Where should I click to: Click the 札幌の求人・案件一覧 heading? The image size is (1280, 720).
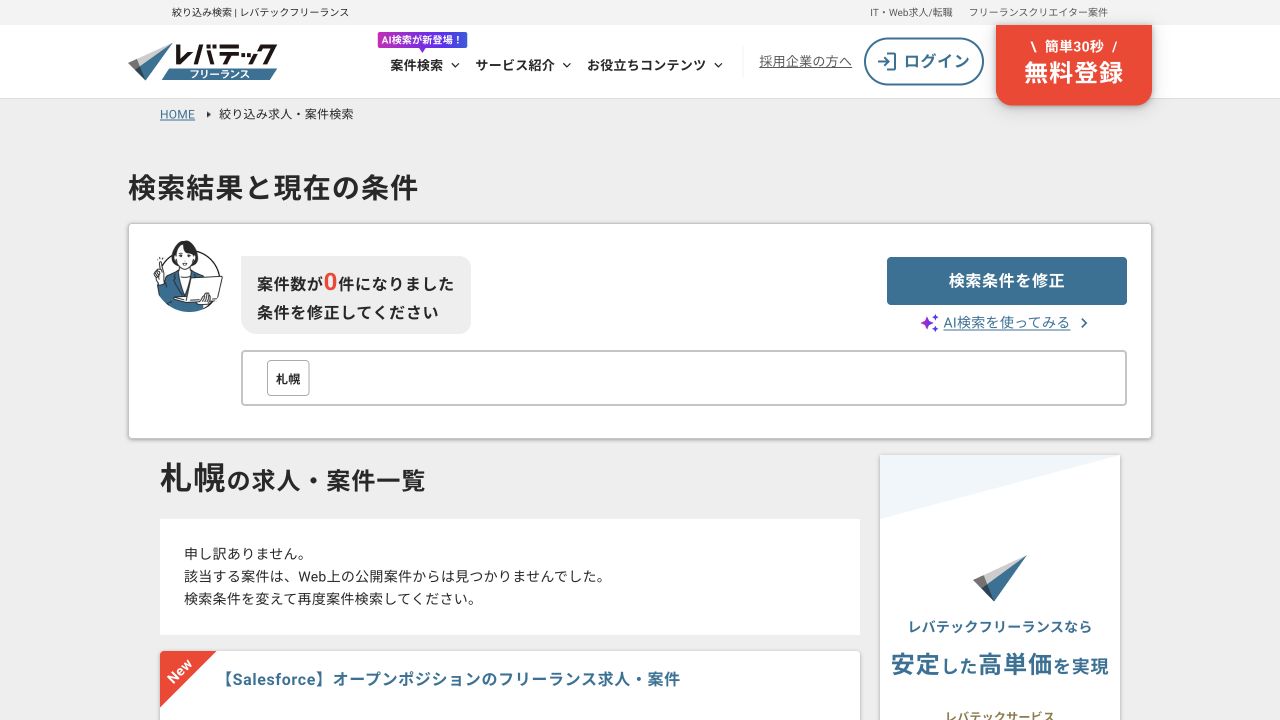click(292, 479)
